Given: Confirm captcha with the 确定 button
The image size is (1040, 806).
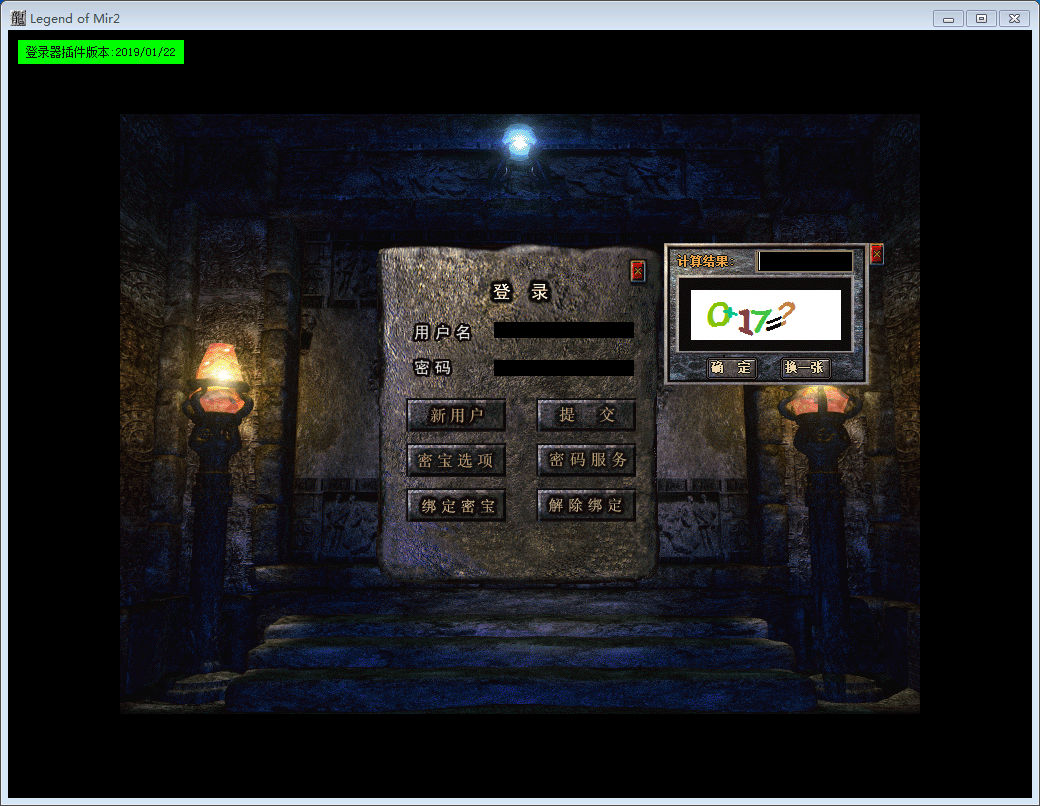Looking at the screenshot, I should pyautogui.click(x=731, y=368).
